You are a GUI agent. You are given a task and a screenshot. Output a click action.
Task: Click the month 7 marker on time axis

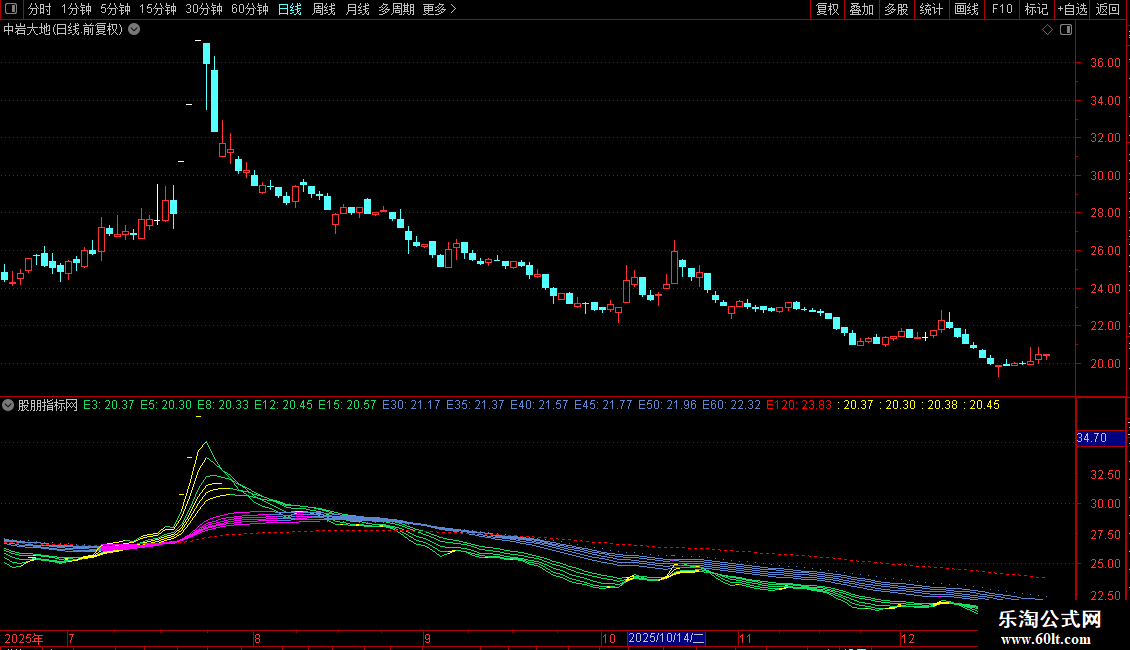pyautogui.click(x=71, y=638)
